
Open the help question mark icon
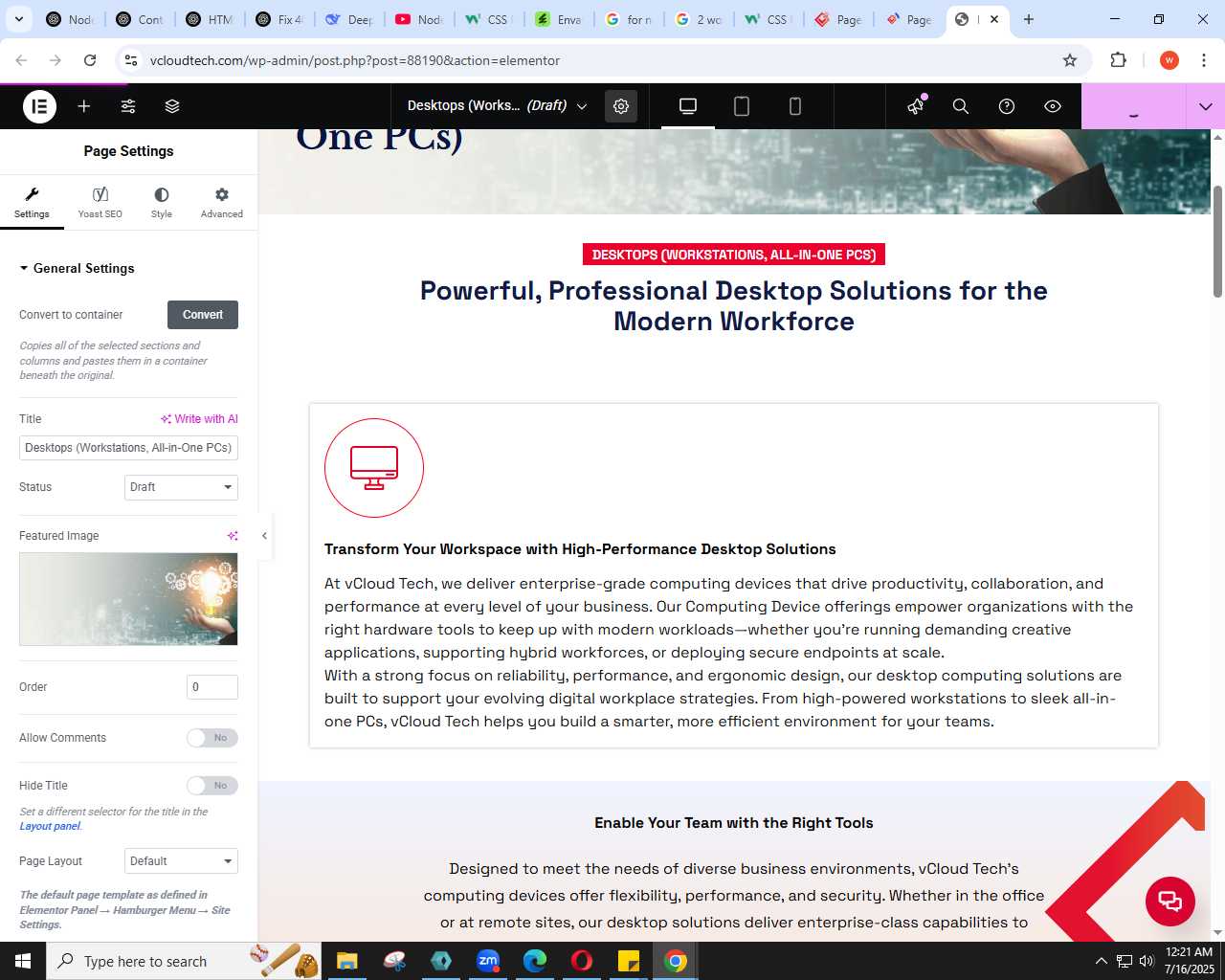(1007, 106)
